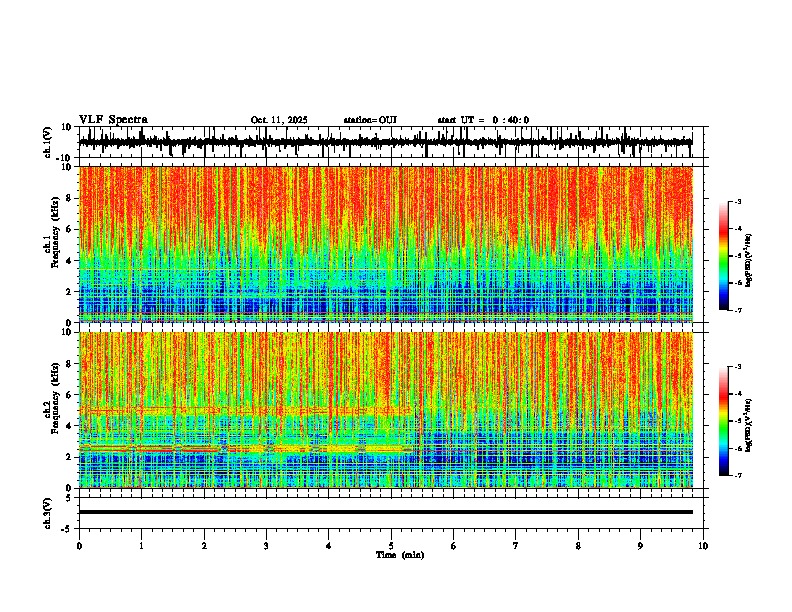792x612 pixels.
Task: Click the '-3' value on the ch.1 colorbar
Action: coord(737,201)
